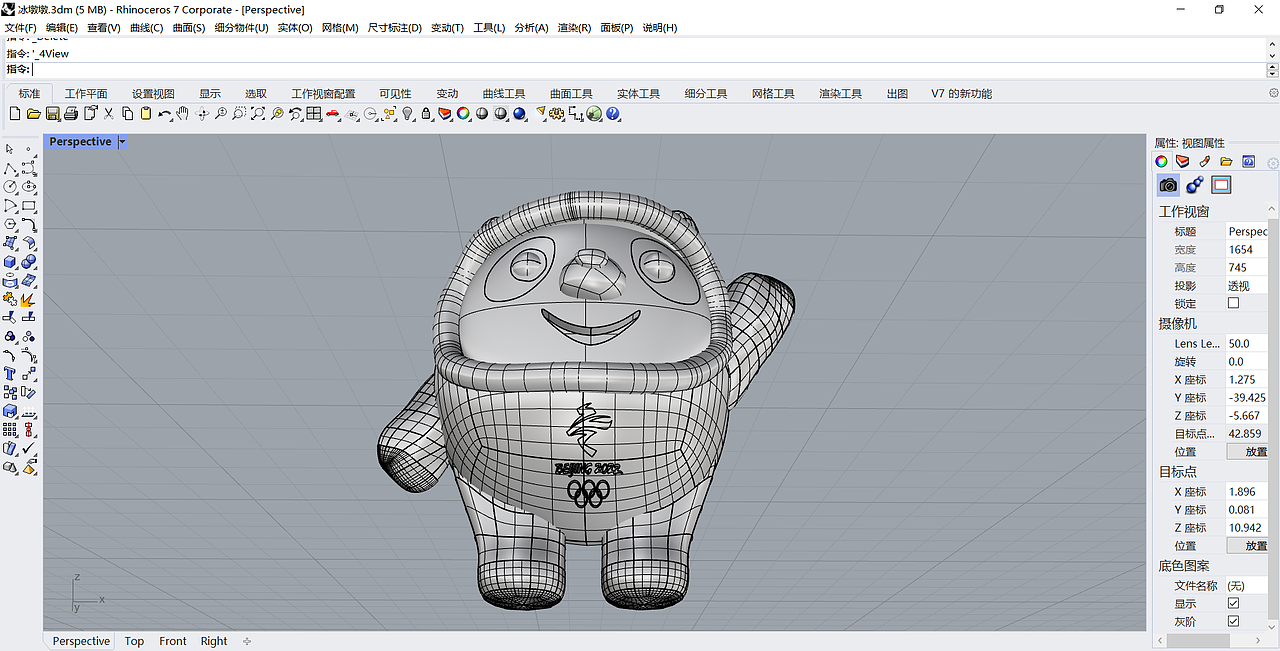
Task: Select the Pan hand tool
Action: tap(183, 114)
